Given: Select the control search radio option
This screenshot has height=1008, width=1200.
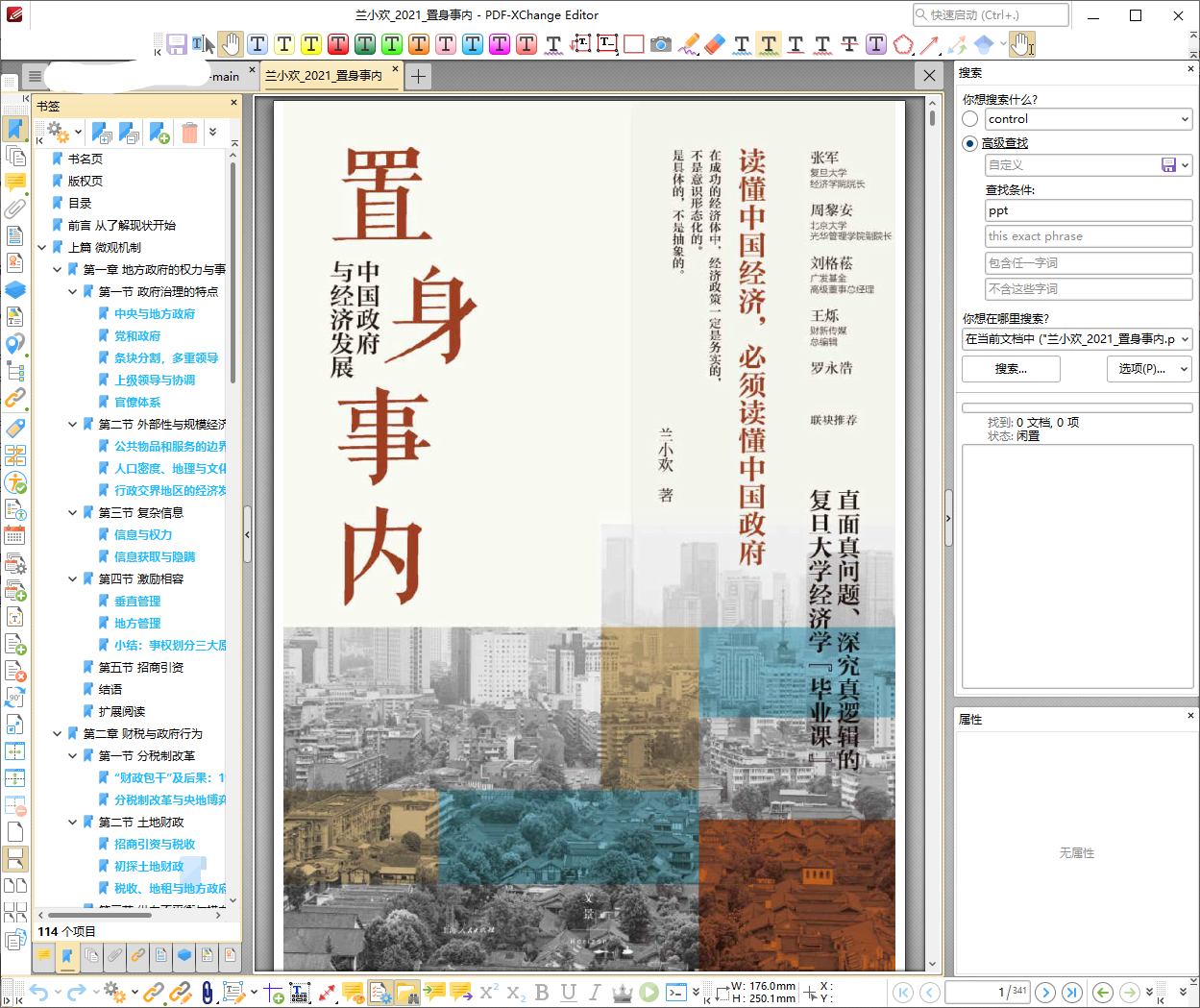Looking at the screenshot, I should point(969,119).
